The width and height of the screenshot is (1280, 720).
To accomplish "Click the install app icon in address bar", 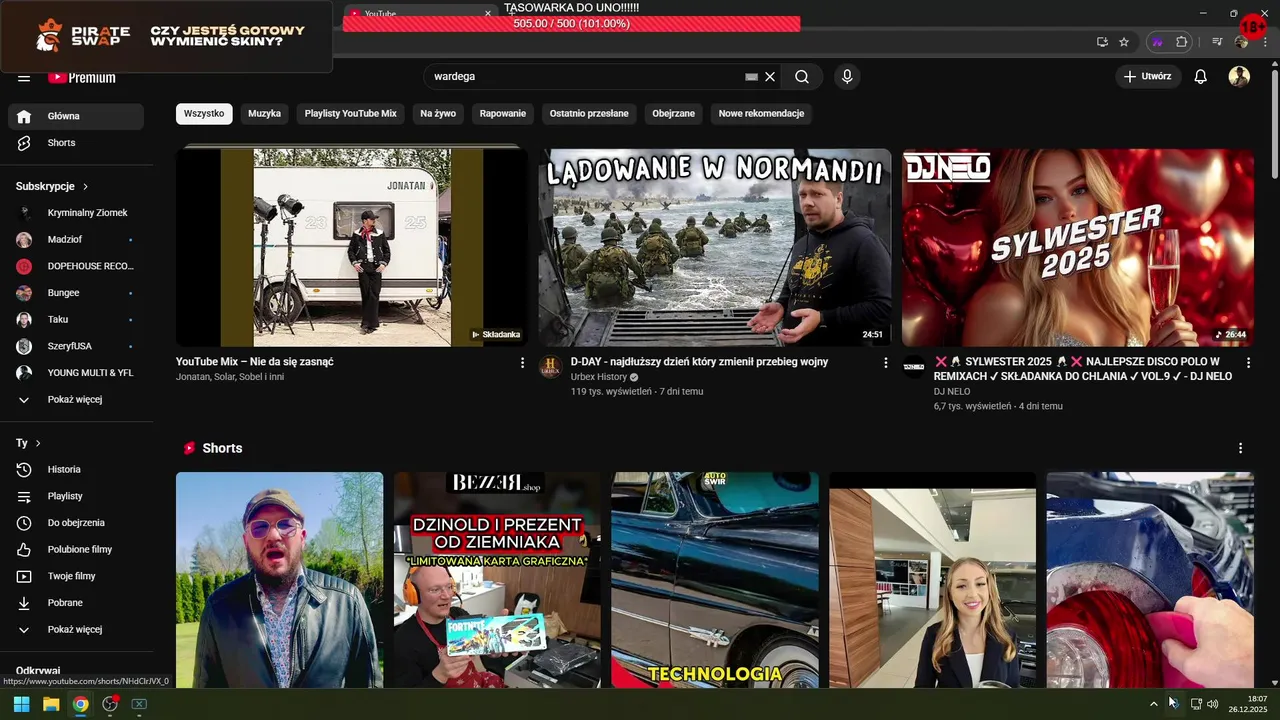I will pyautogui.click(x=1102, y=42).
